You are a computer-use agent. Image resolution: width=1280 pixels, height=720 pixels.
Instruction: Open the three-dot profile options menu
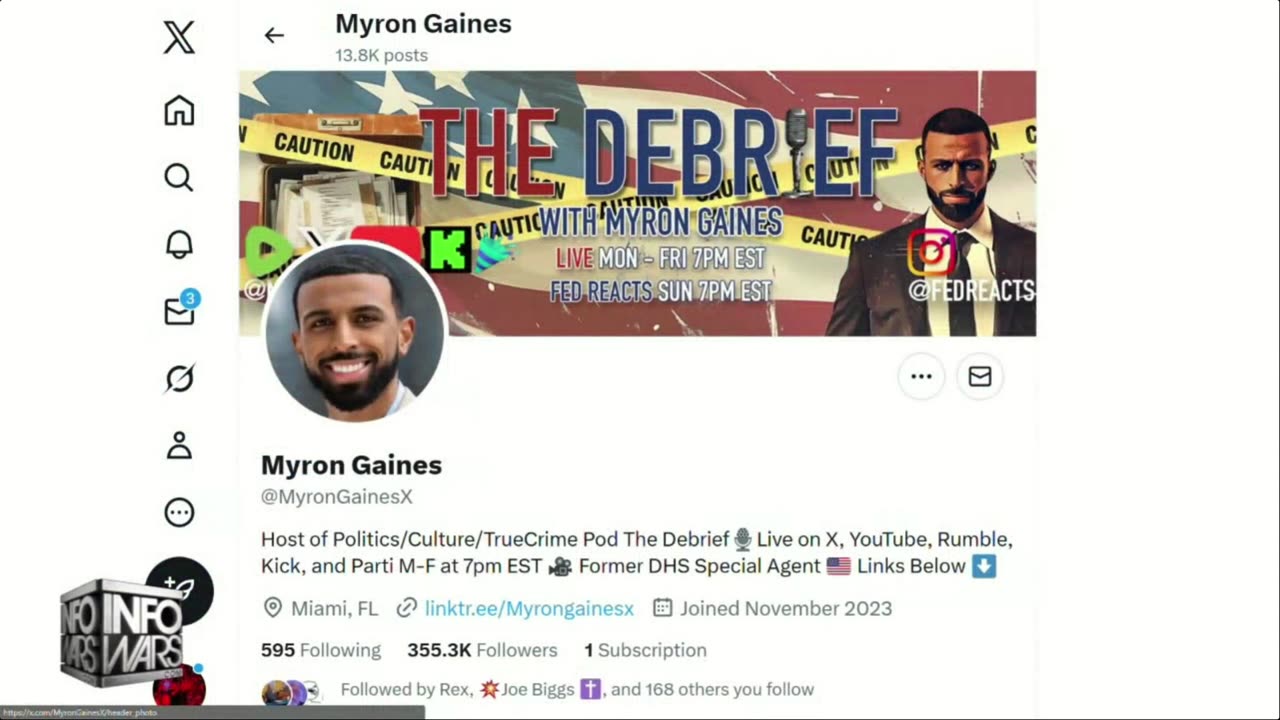pyautogui.click(x=921, y=377)
